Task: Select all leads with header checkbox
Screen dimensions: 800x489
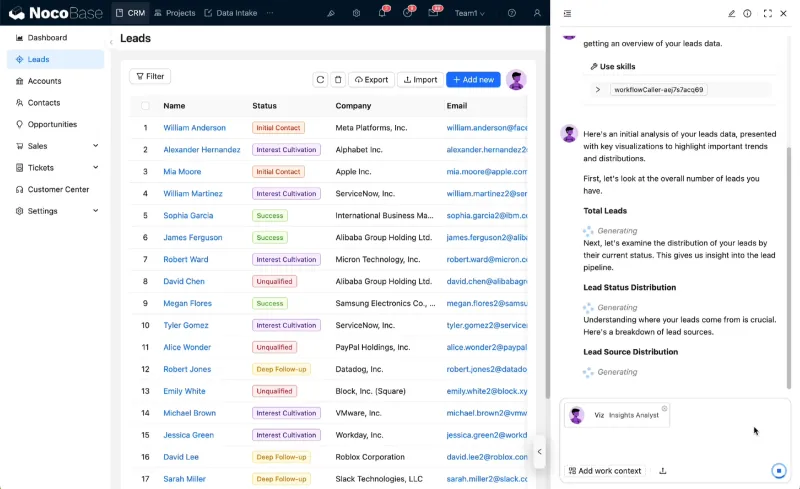Action: [x=145, y=105]
